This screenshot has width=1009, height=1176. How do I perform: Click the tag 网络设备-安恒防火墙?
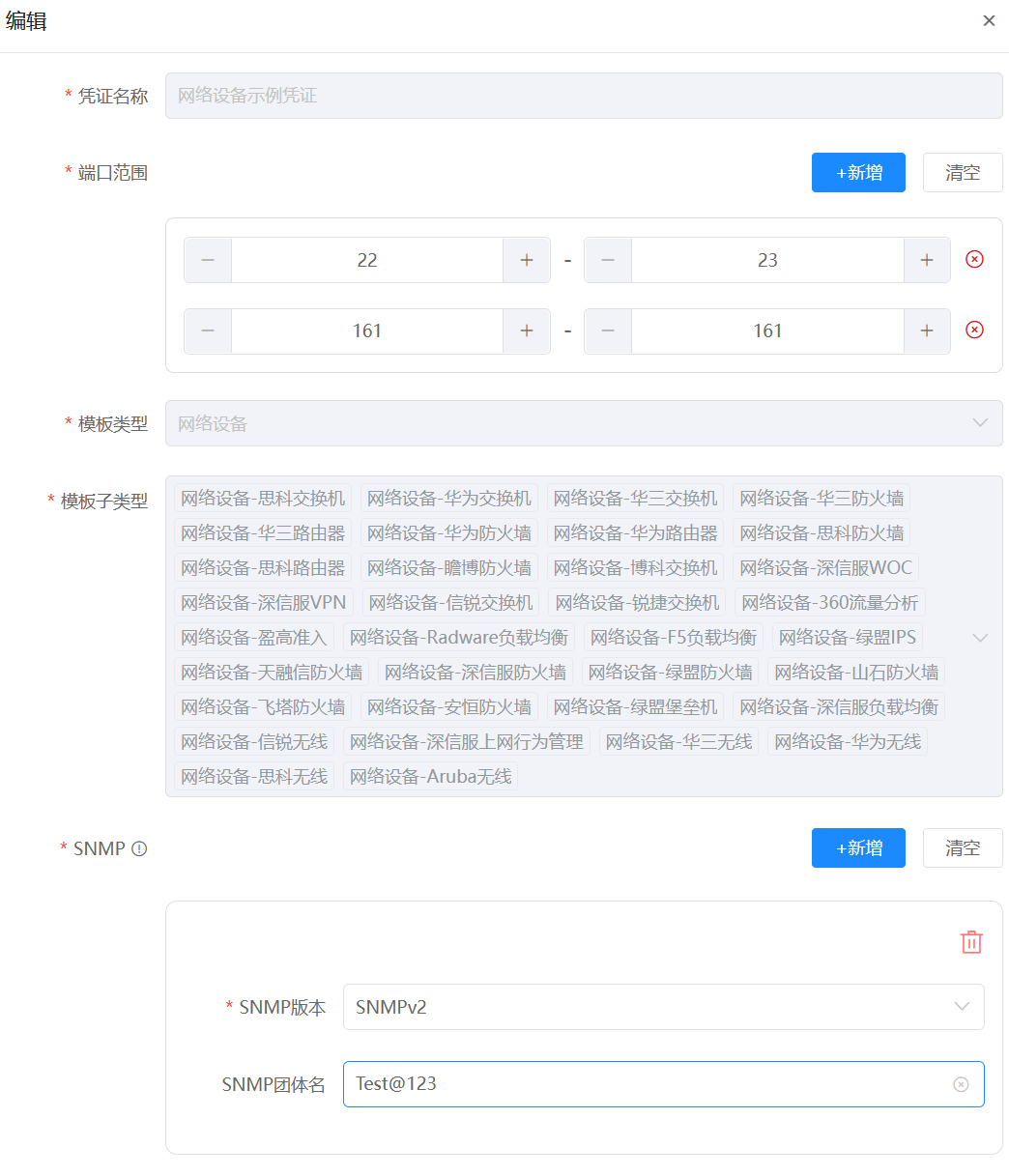tap(449, 707)
